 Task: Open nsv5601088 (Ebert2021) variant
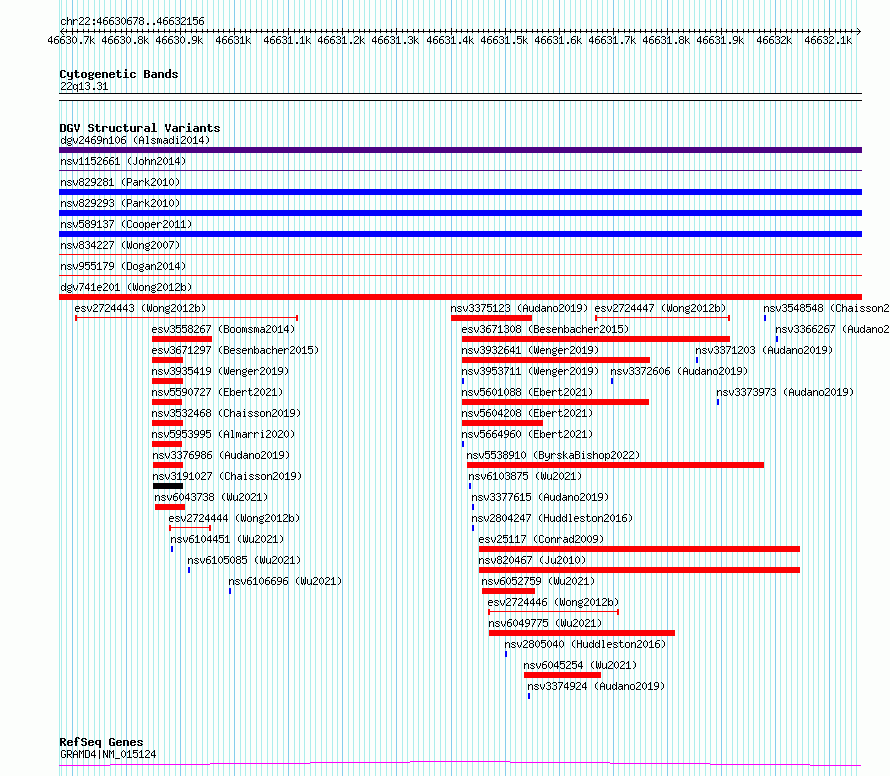(527, 392)
